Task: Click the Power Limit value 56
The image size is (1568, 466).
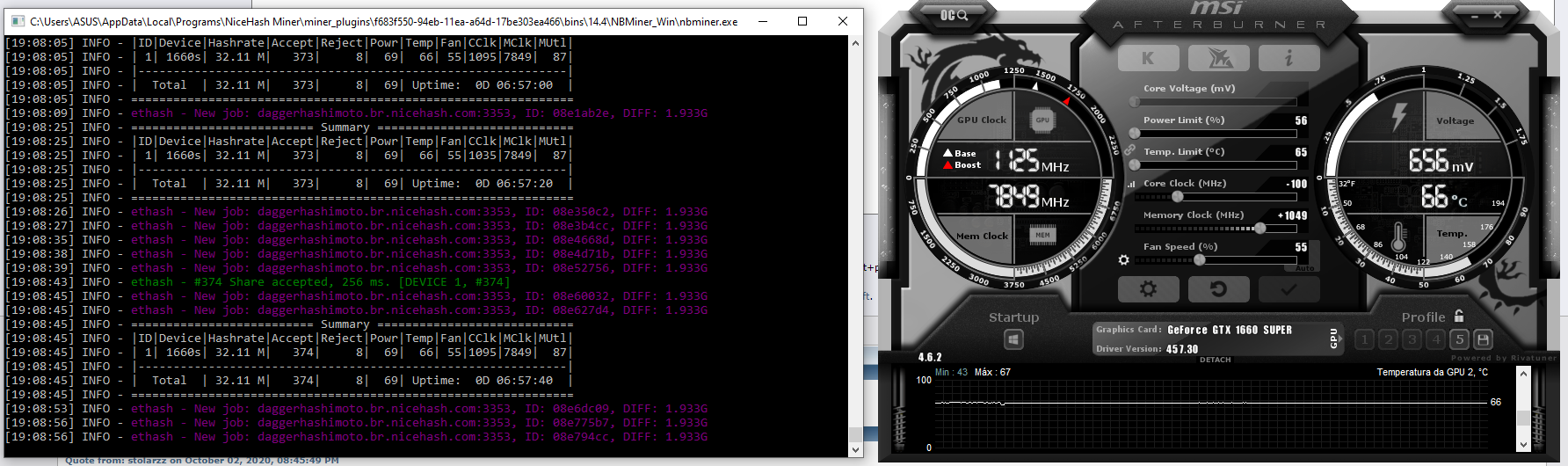Action: (x=1301, y=120)
